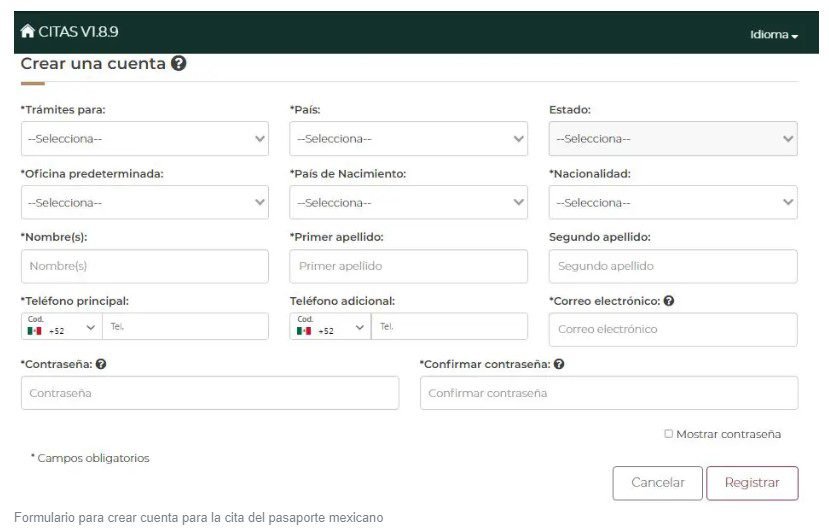The image size is (829, 532).
Task: Open the Idioma language menu
Action: [x=773, y=35]
